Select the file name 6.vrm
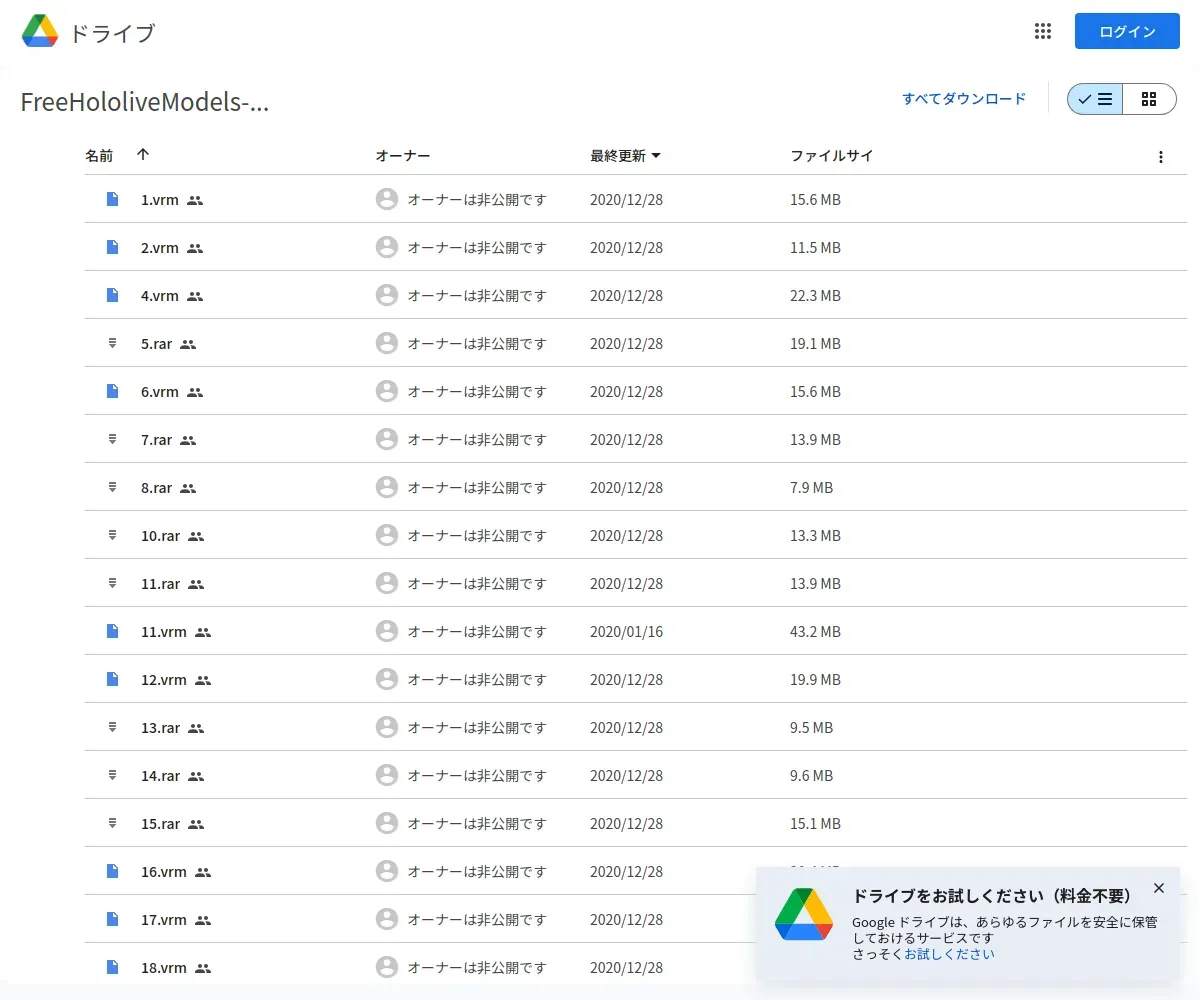 click(160, 392)
